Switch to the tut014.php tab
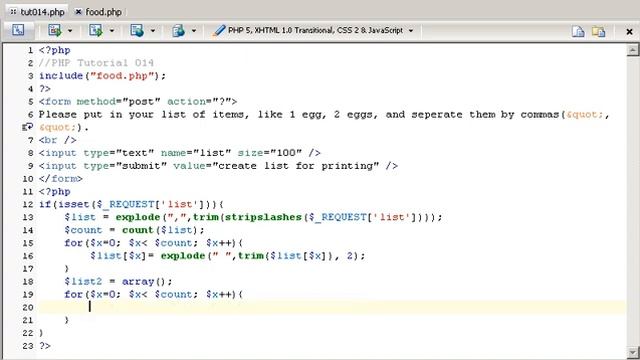This screenshot has width=640, height=360. tap(37, 12)
